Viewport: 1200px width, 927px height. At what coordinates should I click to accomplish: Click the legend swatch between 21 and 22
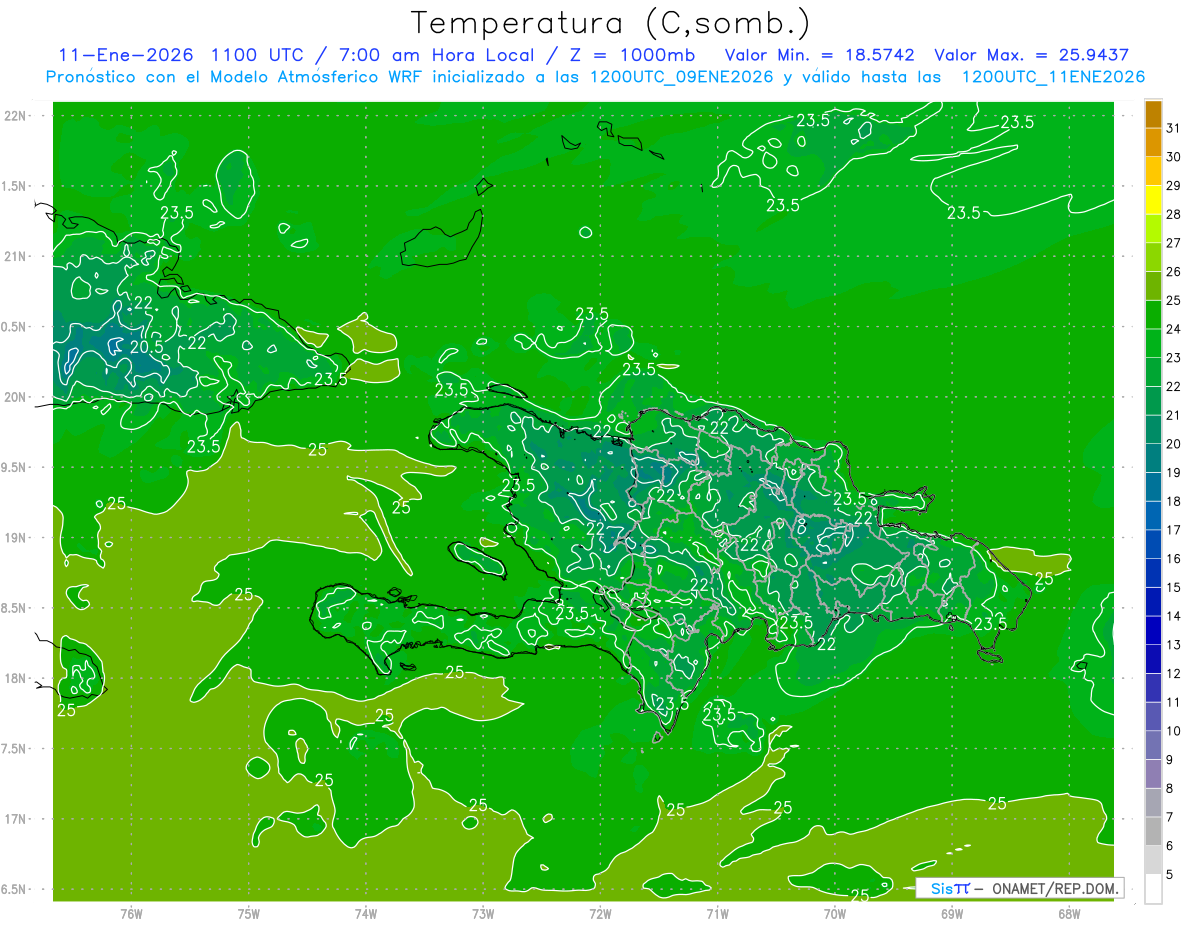[1153, 400]
